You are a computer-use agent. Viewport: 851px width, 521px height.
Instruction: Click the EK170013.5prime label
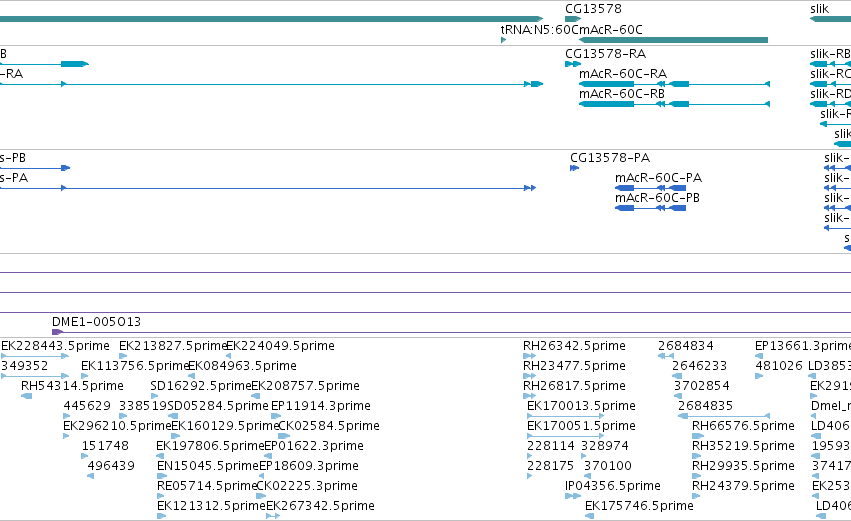[581, 406]
